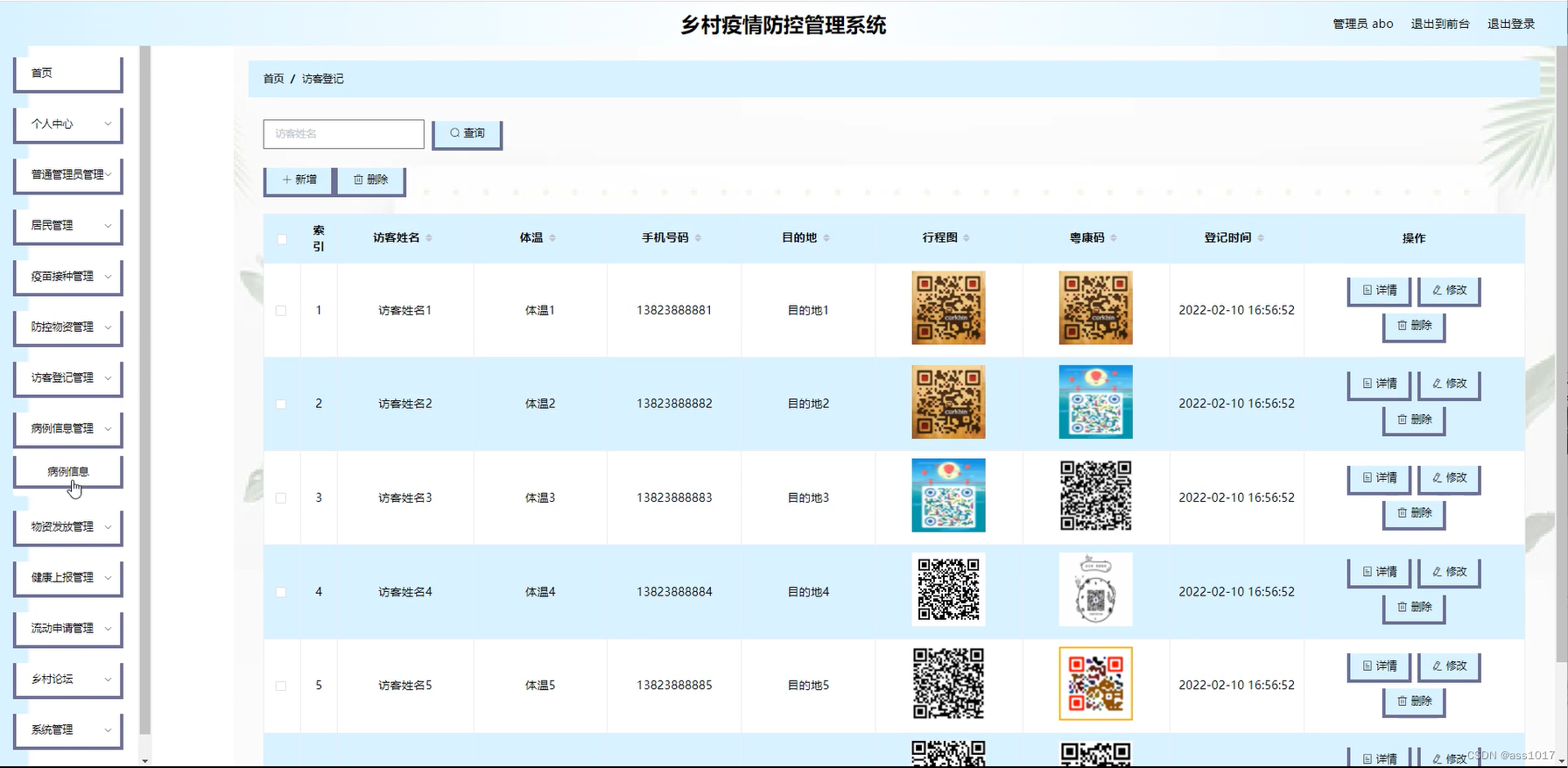
Task: Open 行程图 thumbnail for 访客姓名1
Action: [948, 308]
